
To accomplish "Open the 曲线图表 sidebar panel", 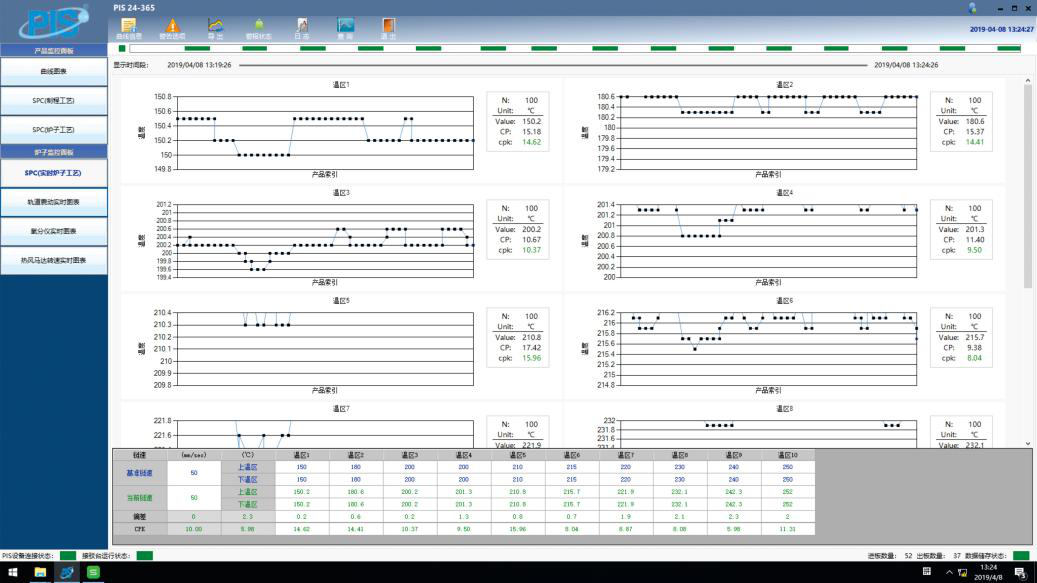I will click(x=54, y=71).
